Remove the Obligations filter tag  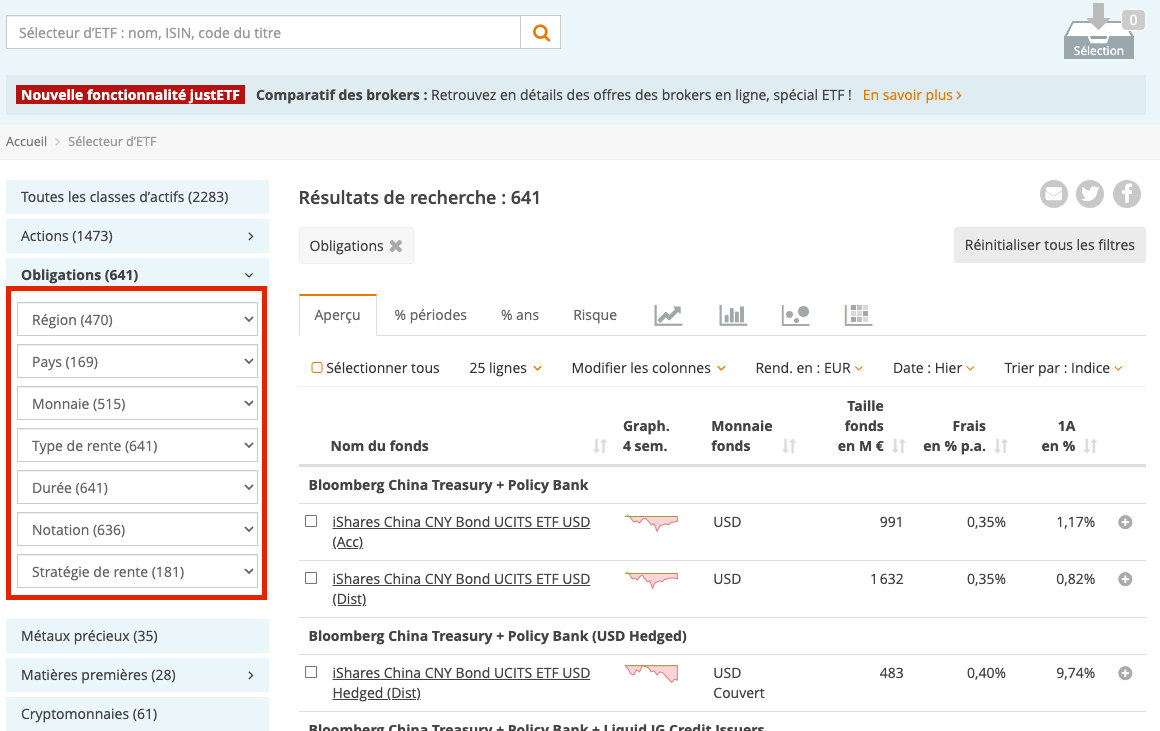click(x=396, y=246)
